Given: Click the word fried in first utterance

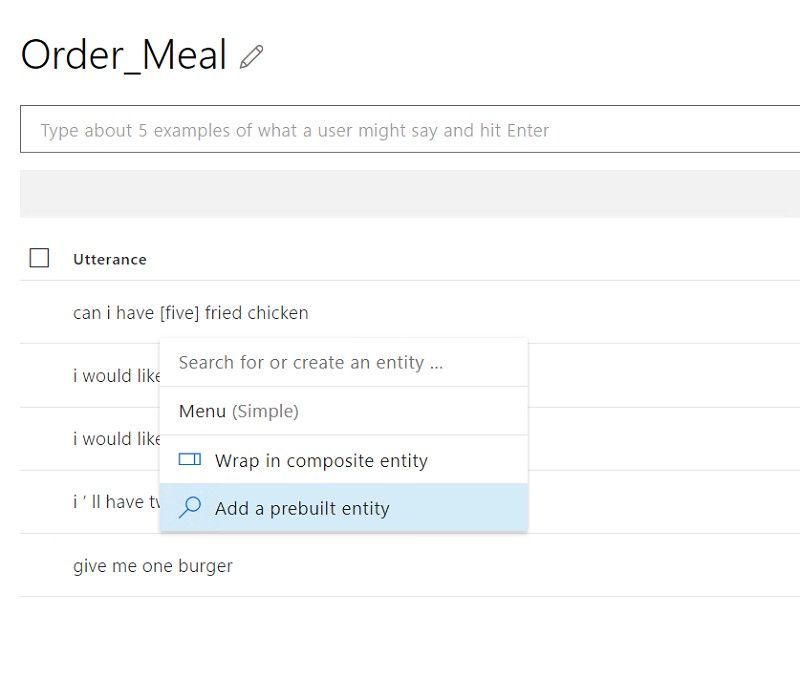Looking at the screenshot, I should pyautogui.click(x=224, y=313).
